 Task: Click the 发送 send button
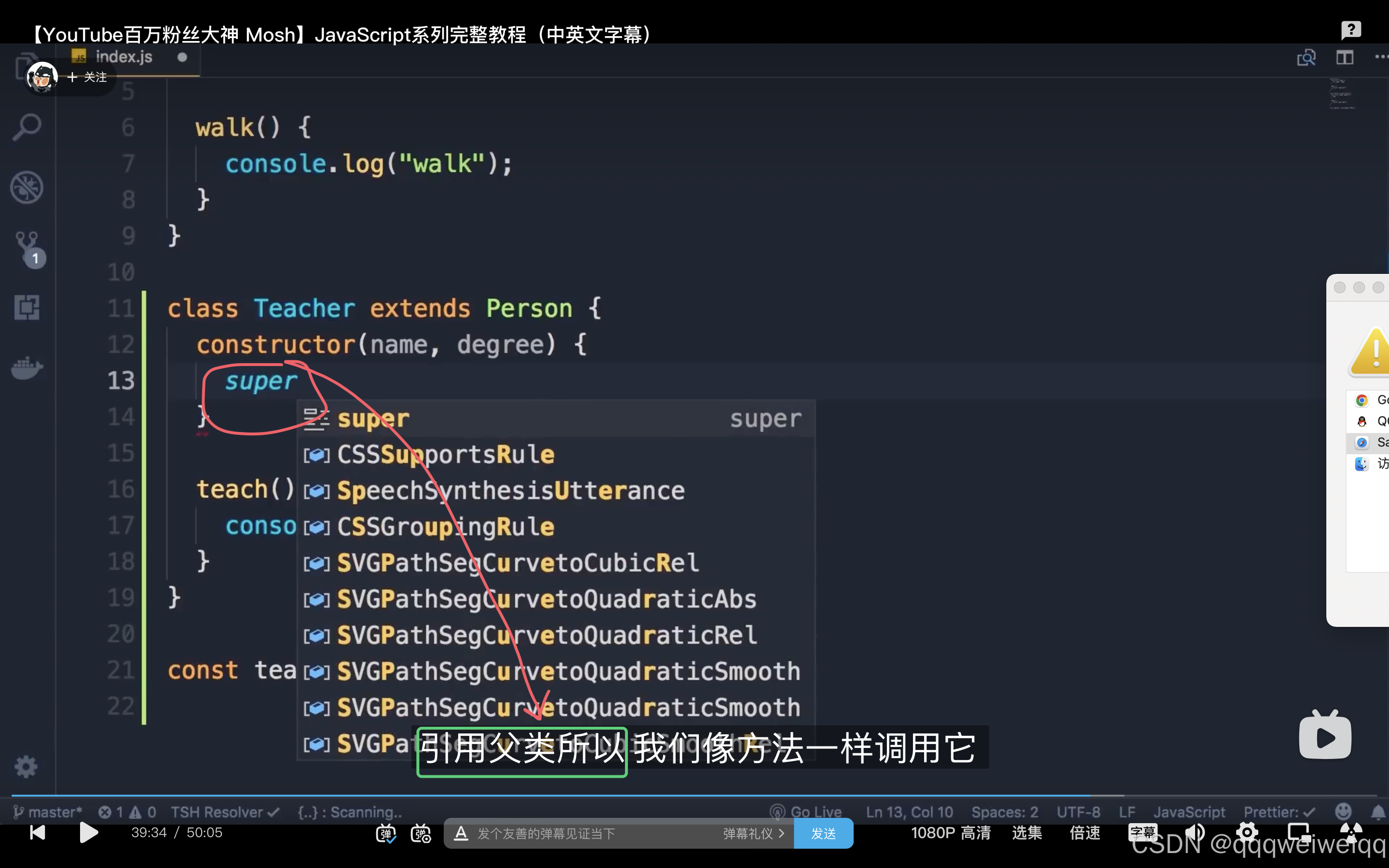[824, 833]
